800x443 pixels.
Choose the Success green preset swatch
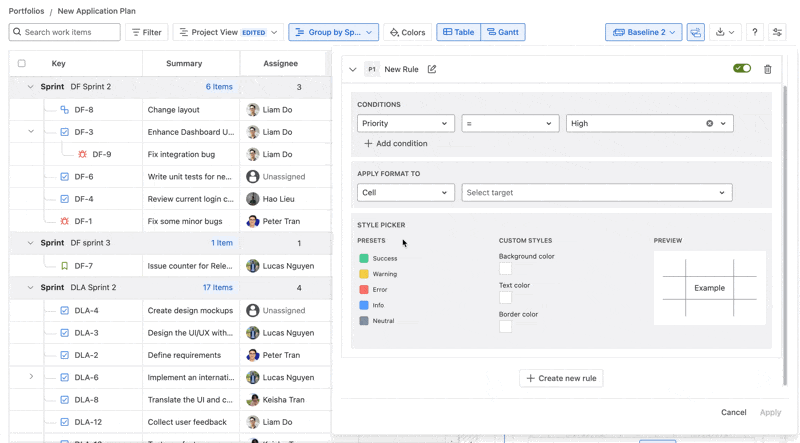click(x=364, y=258)
